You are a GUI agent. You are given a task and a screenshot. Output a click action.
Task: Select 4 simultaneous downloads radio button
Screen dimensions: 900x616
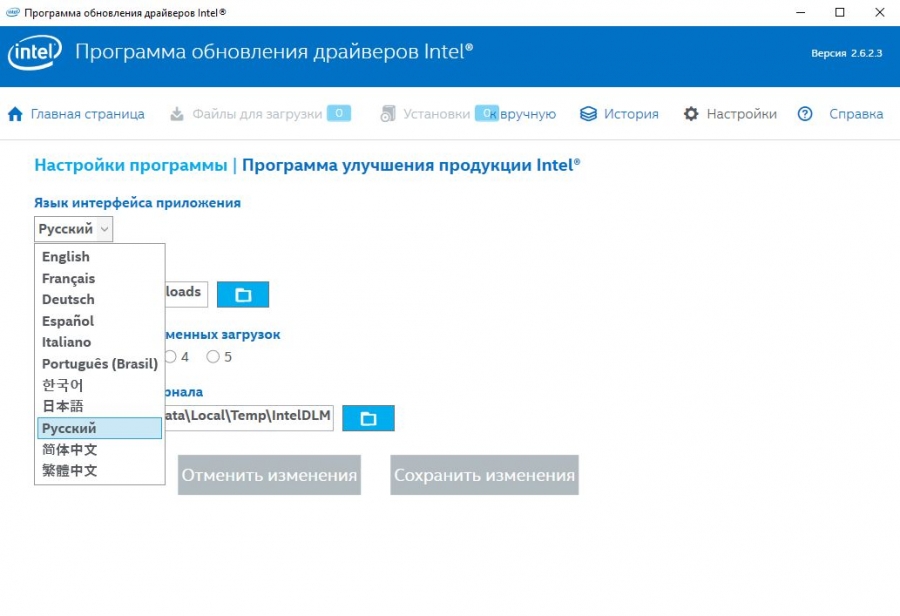[x=171, y=356]
